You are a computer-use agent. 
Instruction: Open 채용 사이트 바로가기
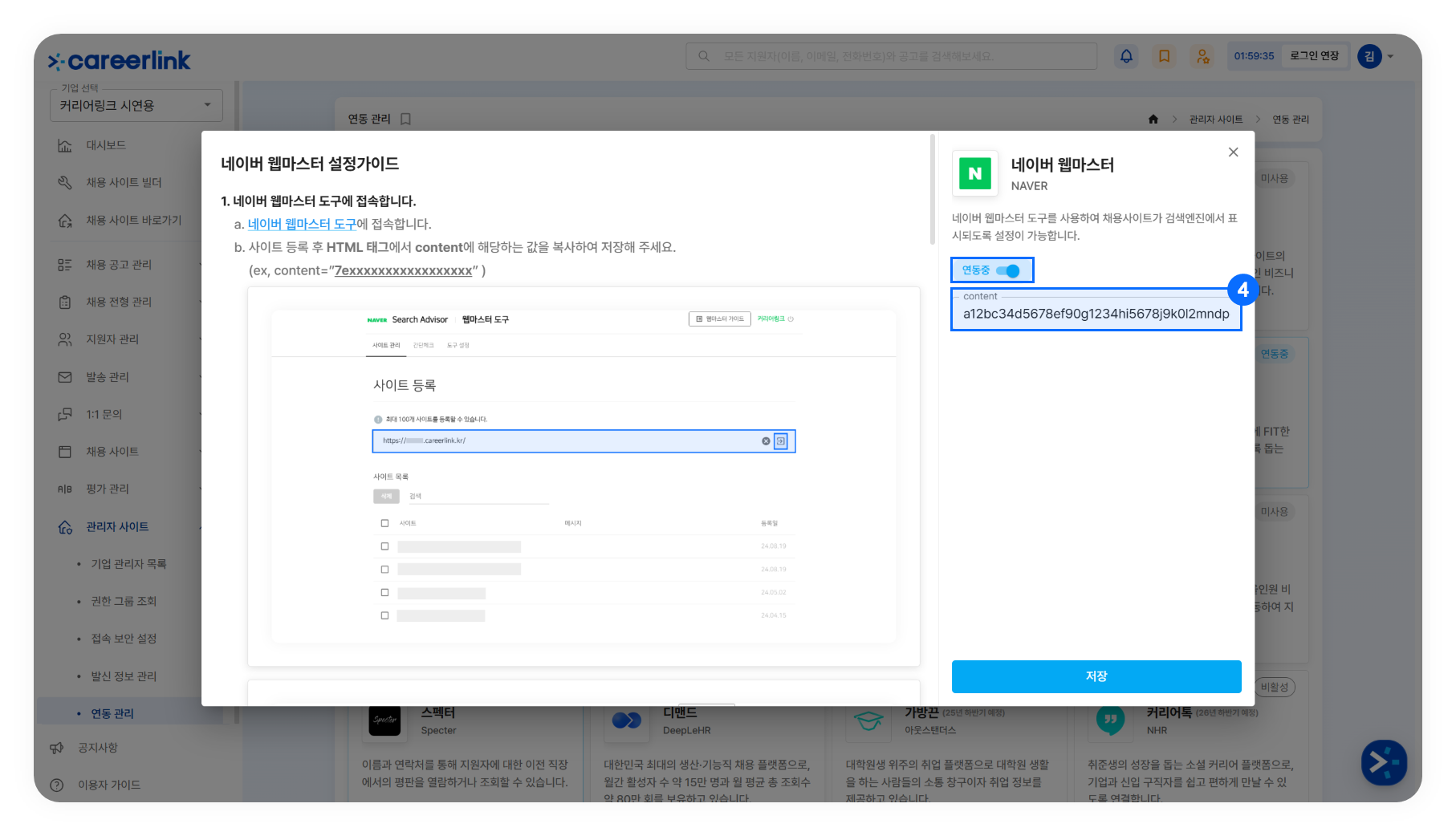(x=133, y=220)
